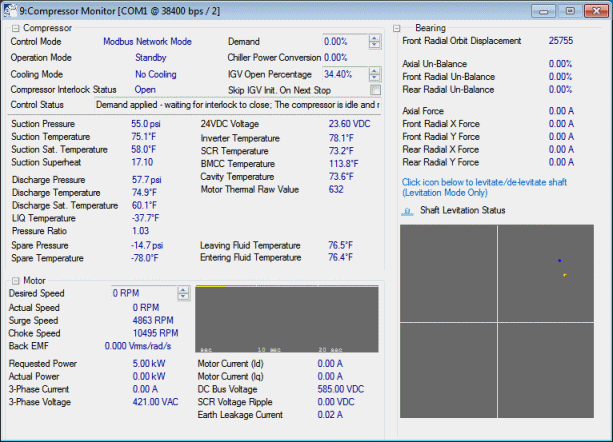The image size is (613, 442).
Task: Click the Discharge Pressure 57.7 psi value
Action: click(x=147, y=180)
